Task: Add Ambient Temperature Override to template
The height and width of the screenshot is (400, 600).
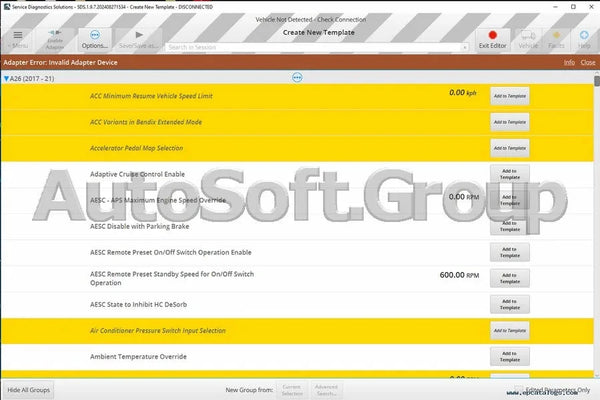Action: point(510,356)
